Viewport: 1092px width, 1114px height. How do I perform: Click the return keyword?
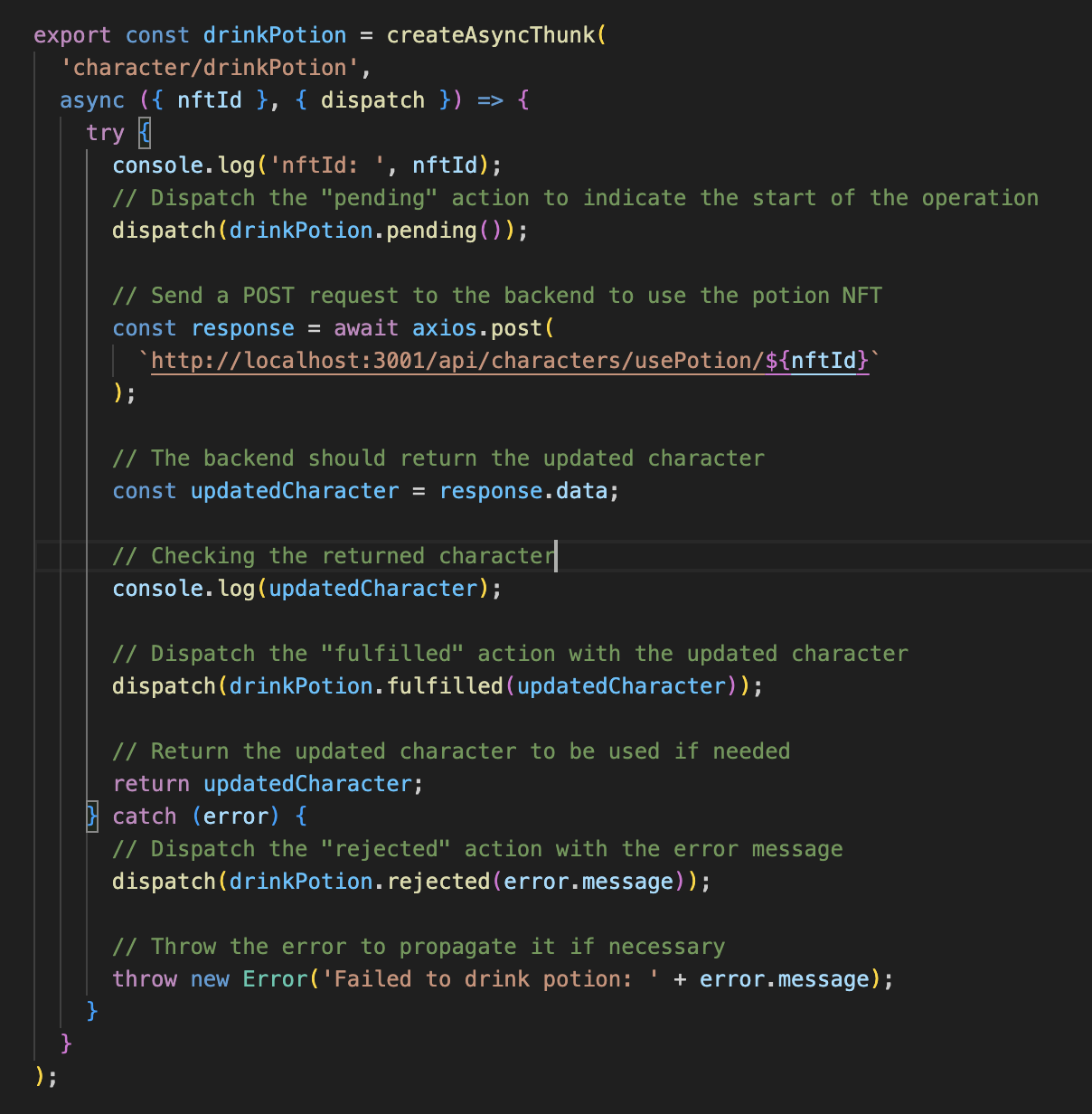tap(151, 784)
